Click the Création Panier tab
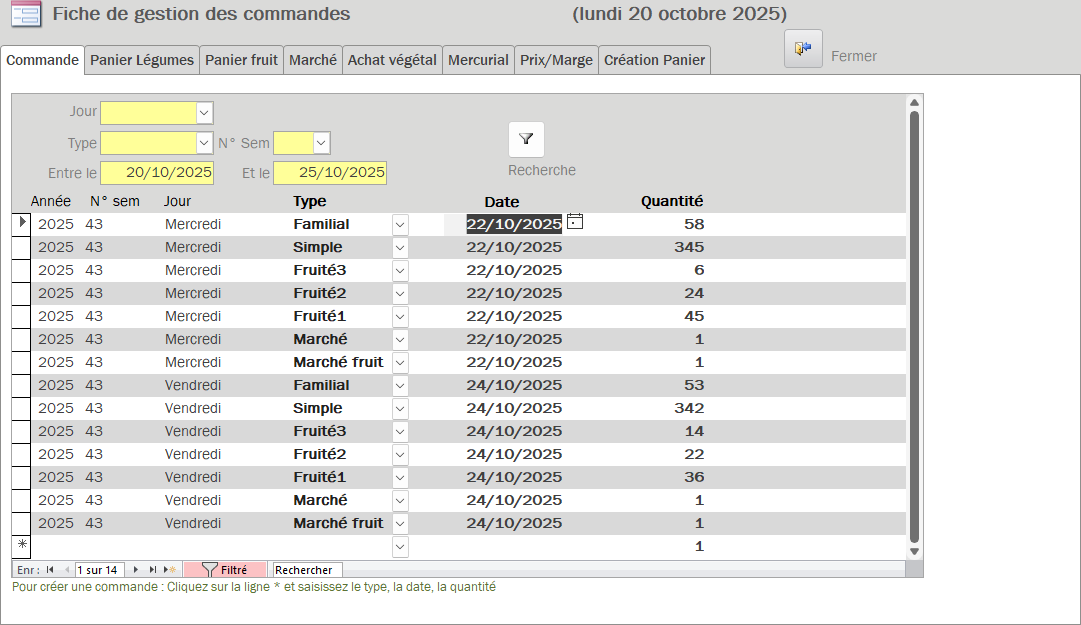 click(x=654, y=60)
